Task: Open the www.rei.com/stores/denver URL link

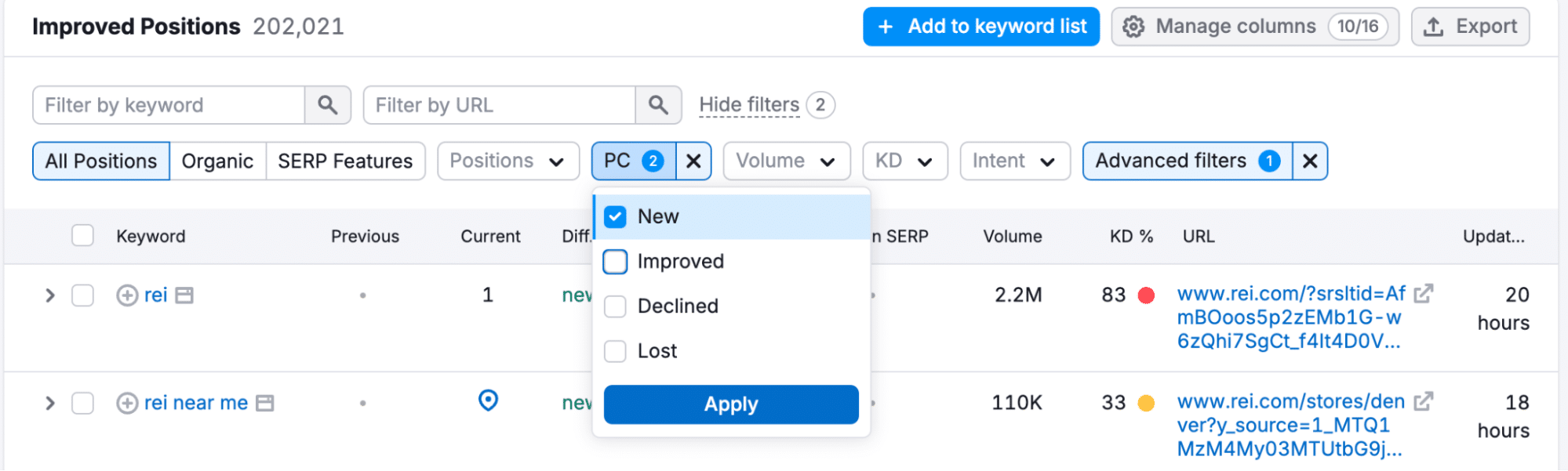Action: coord(1291,426)
